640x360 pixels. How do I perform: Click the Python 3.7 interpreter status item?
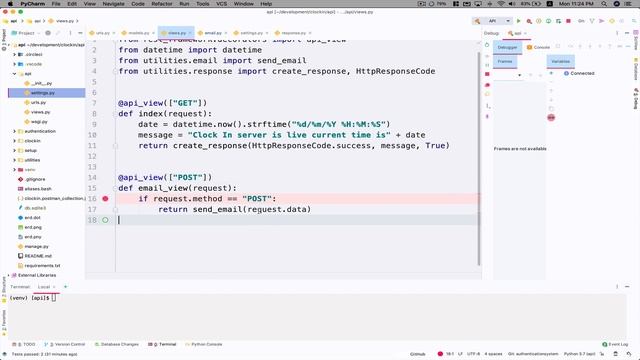tap(580, 354)
